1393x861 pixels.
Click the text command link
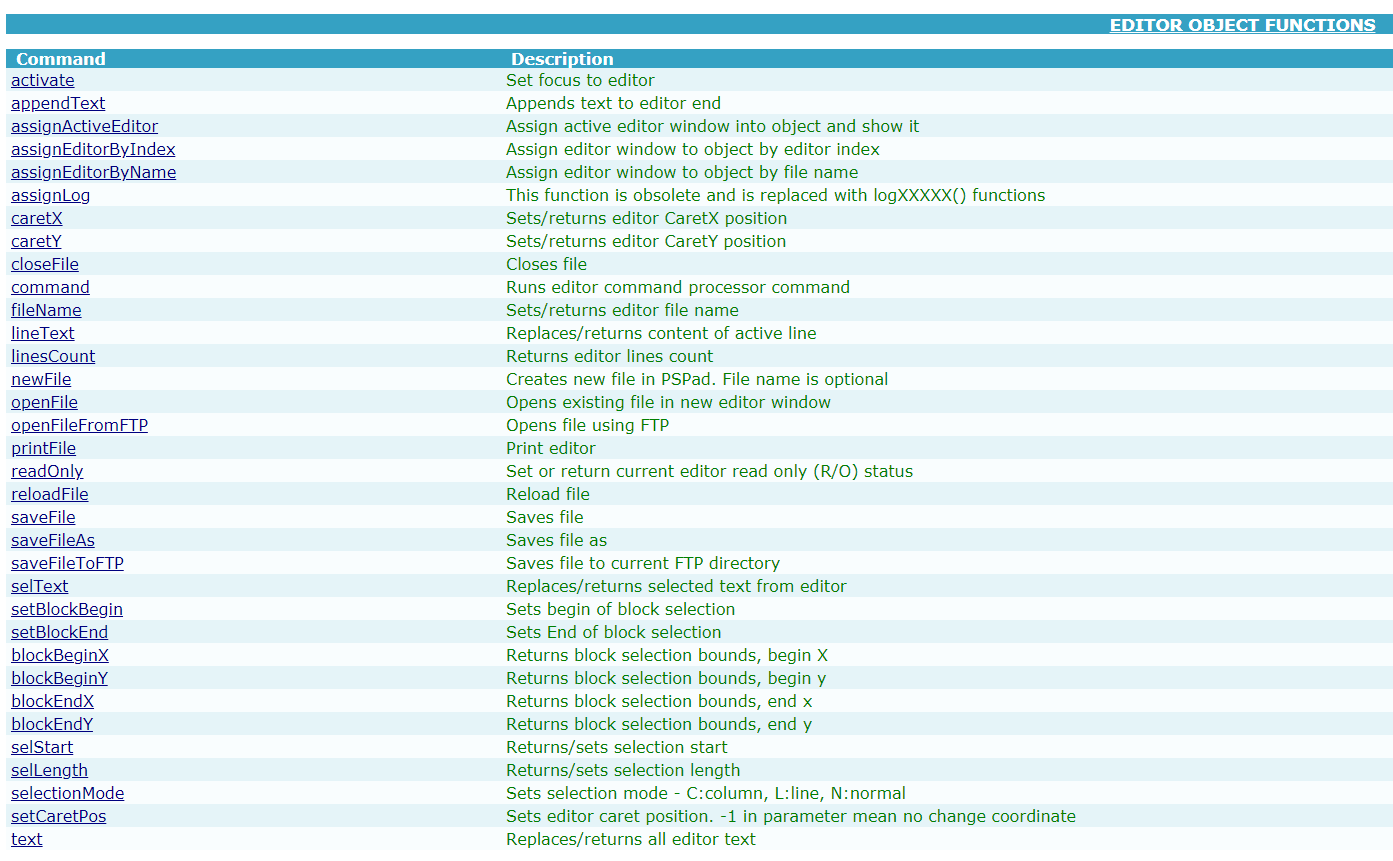point(27,839)
